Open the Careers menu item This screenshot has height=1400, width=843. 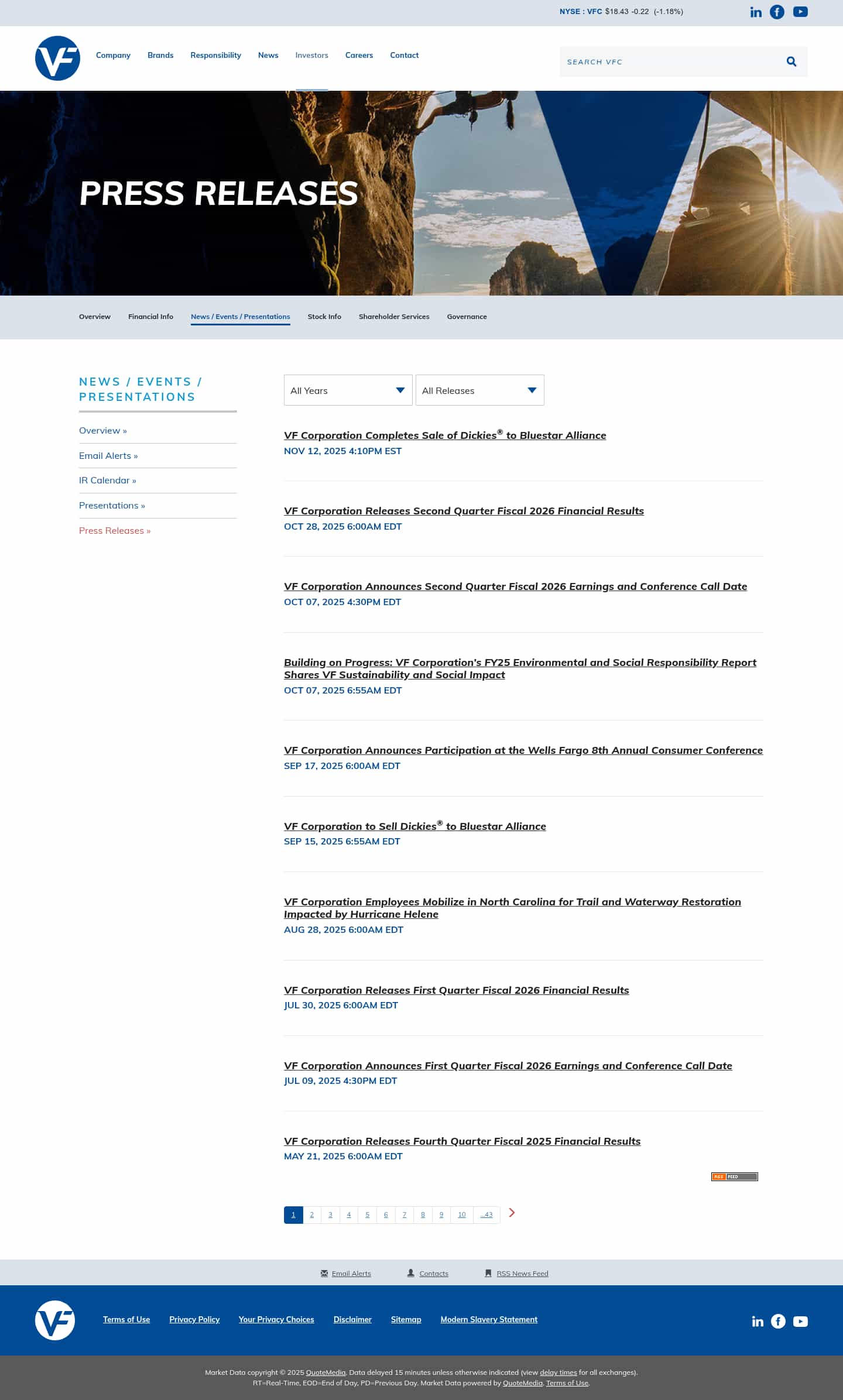(359, 55)
